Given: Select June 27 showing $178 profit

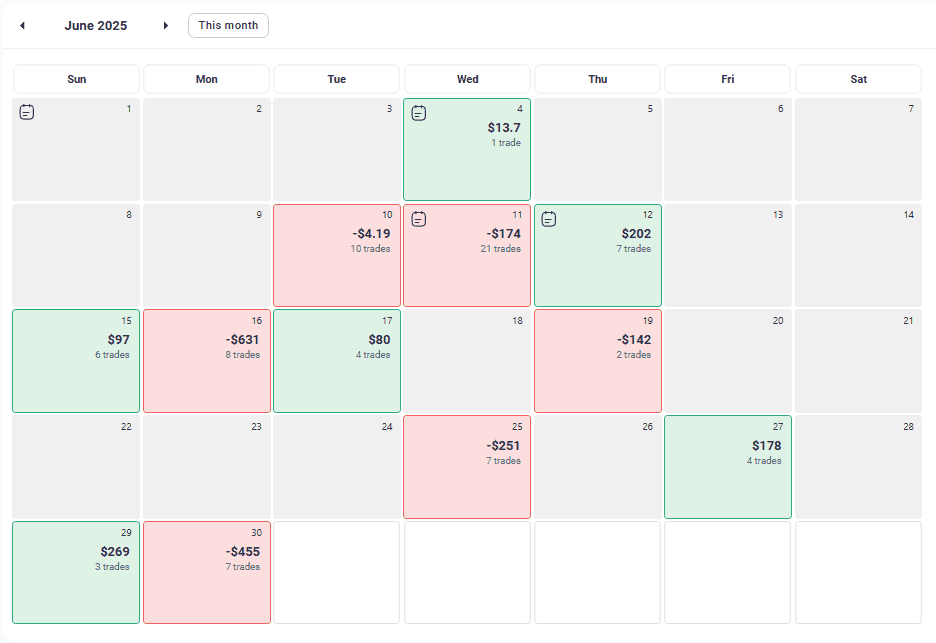Looking at the screenshot, I should [728, 467].
